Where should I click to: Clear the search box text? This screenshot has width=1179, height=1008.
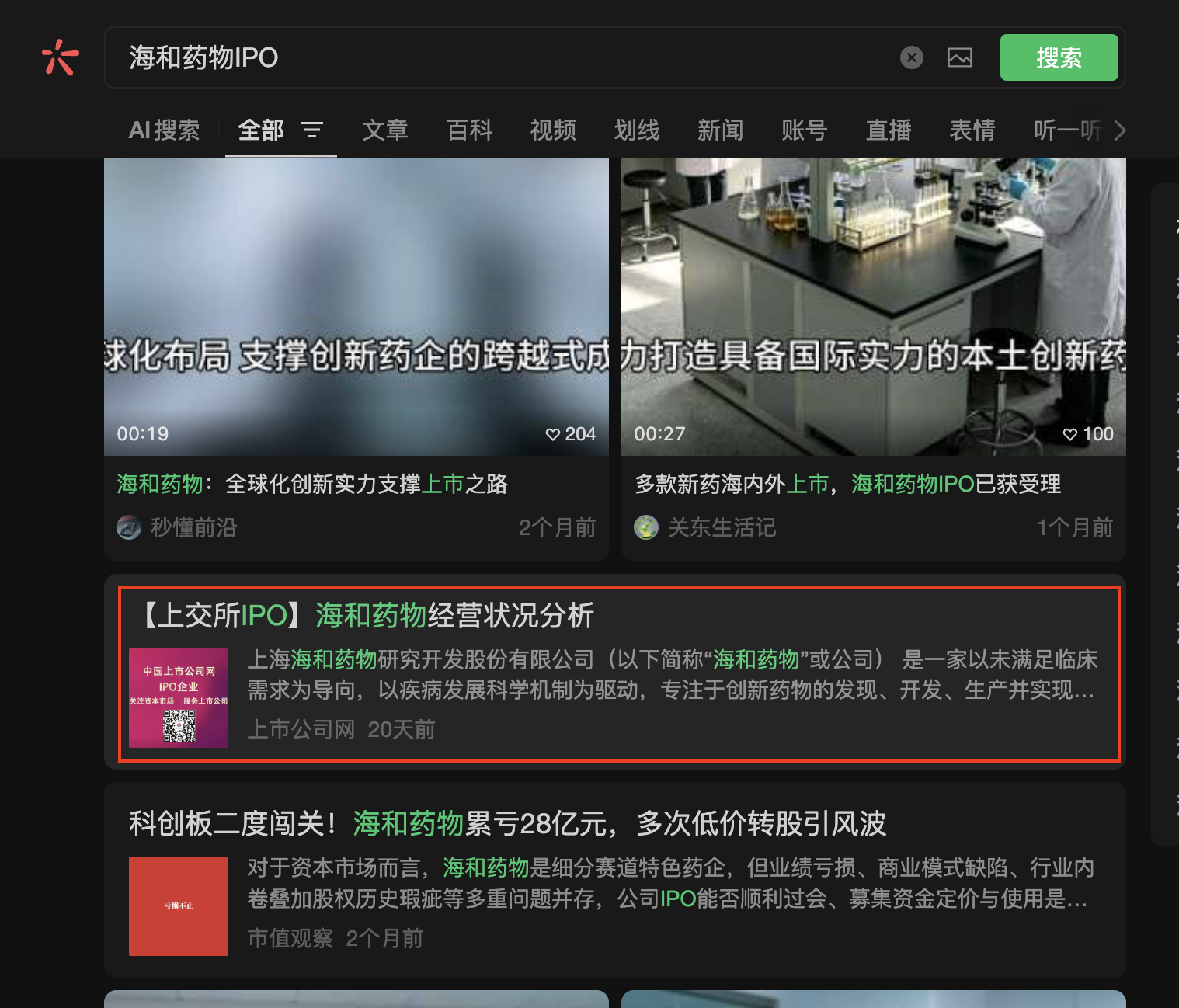pos(912,57)
